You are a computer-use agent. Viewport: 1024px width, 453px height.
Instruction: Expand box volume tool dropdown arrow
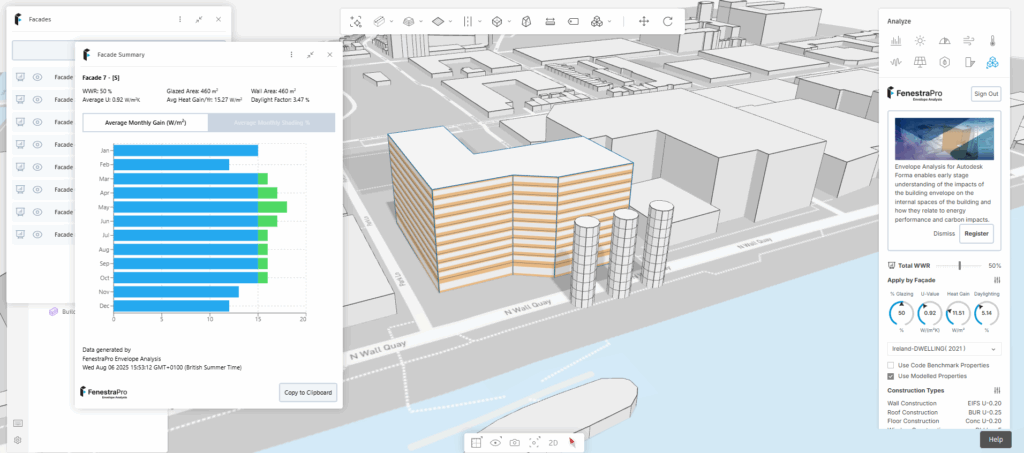(x=509, y=22)
